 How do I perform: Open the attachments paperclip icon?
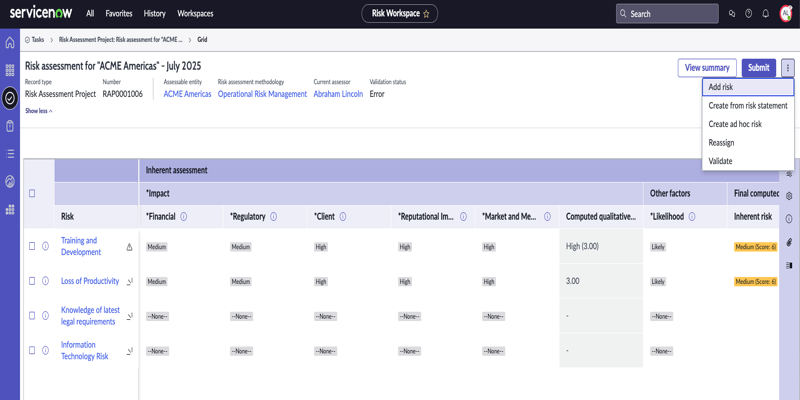pyautogui.click(x=789, y=242)
